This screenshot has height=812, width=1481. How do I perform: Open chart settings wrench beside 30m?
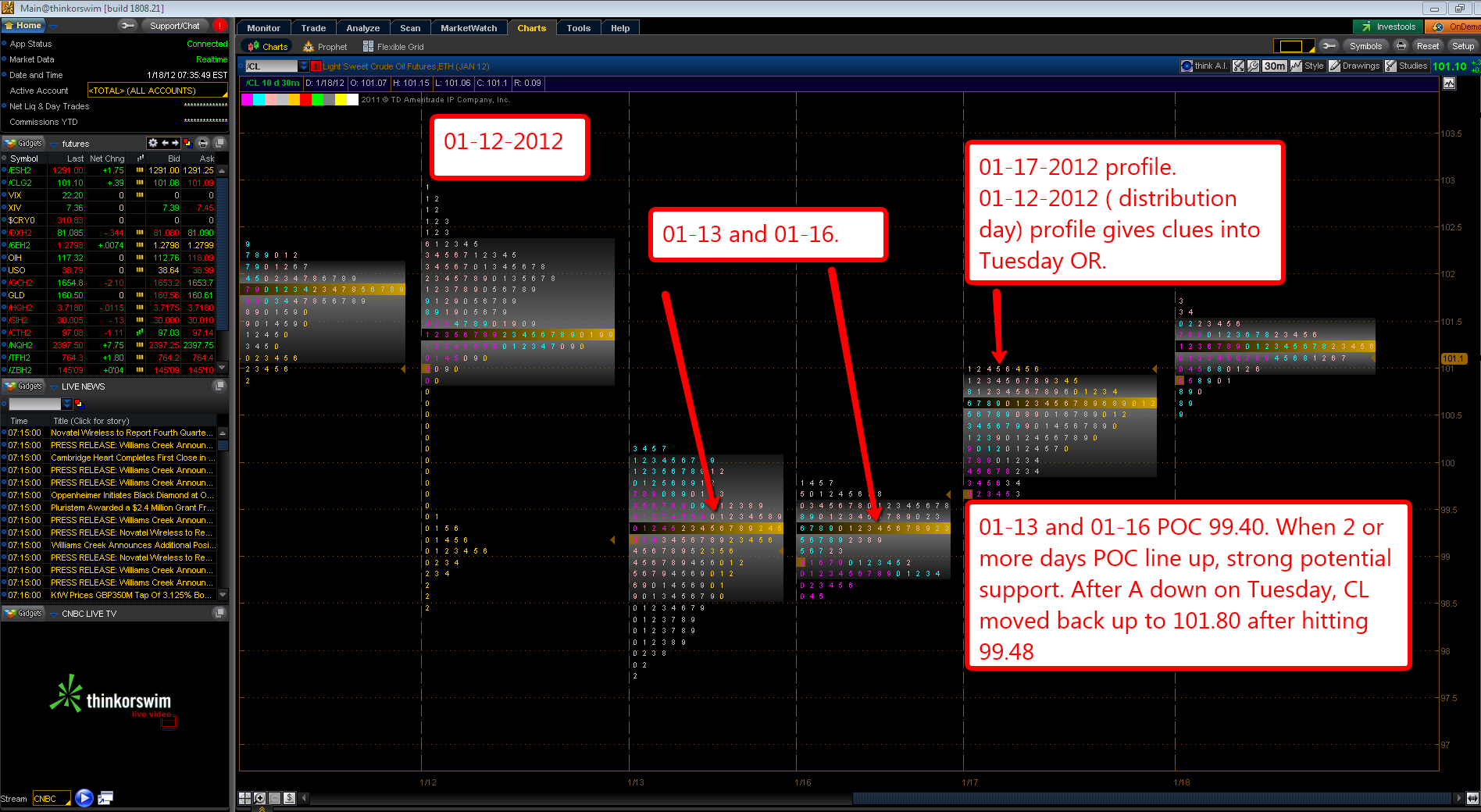click(x=1253, y=66)
